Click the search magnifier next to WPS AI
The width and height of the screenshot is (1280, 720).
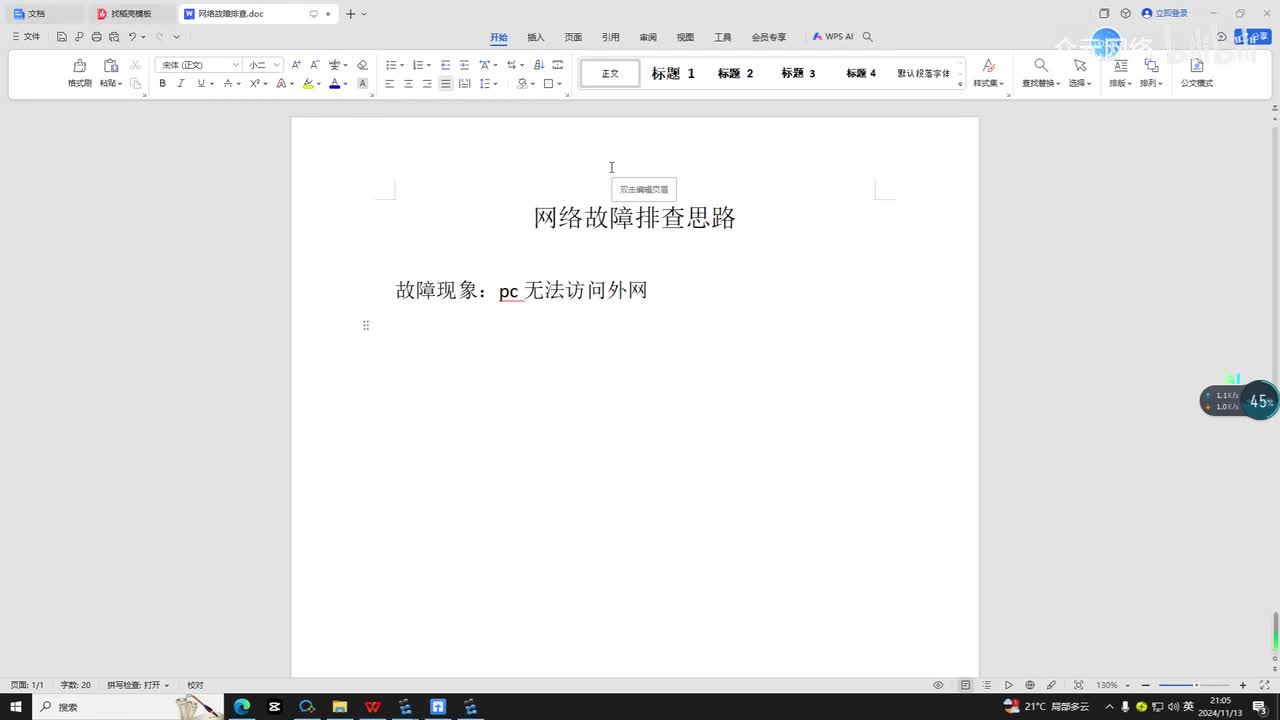868,37
